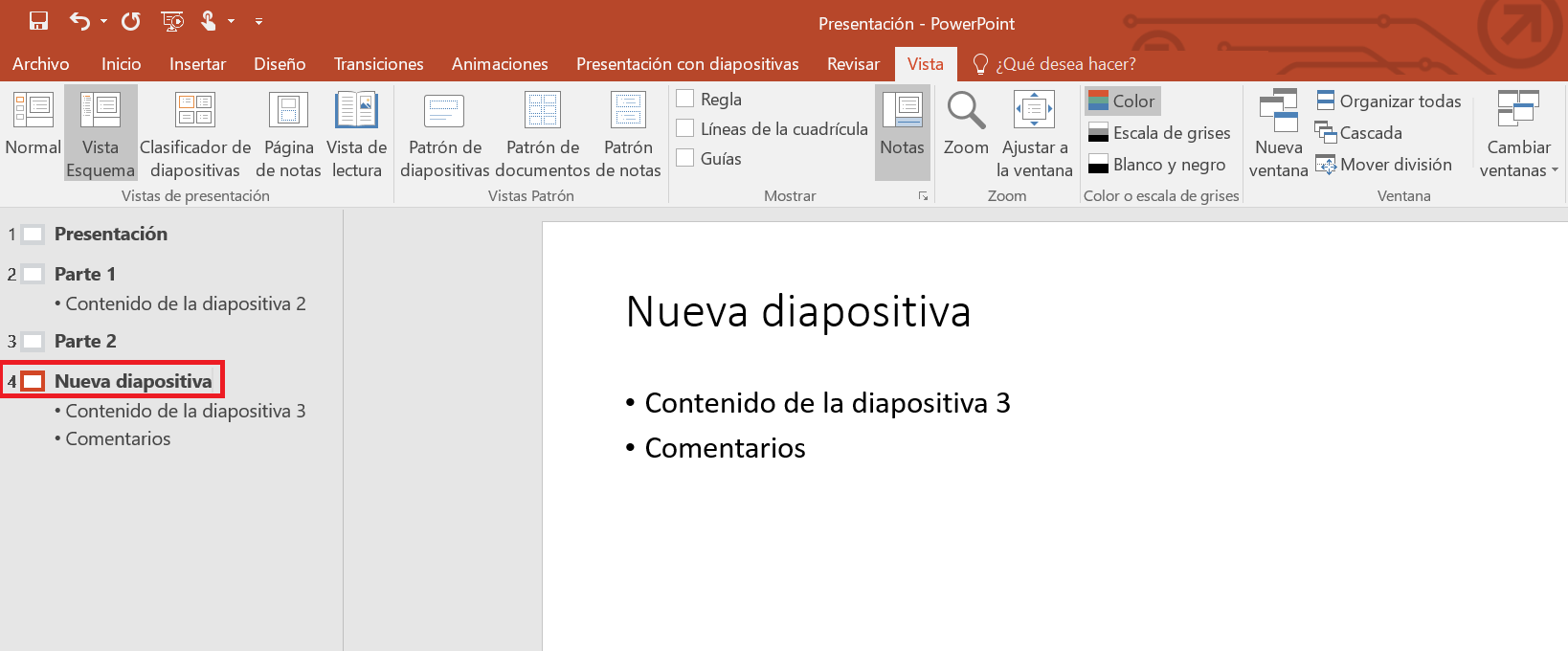Go to Presentación con diapositivas tab

coord(687,64)
